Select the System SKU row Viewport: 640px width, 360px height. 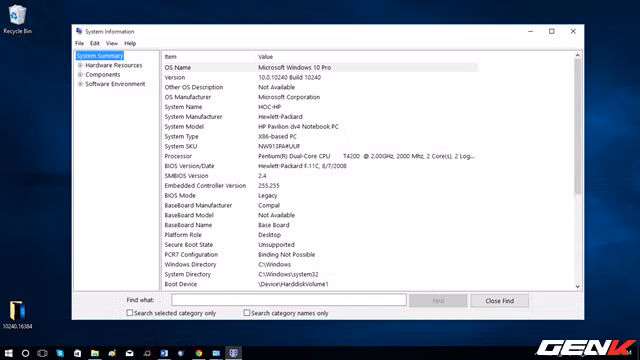tap(320, 146)
